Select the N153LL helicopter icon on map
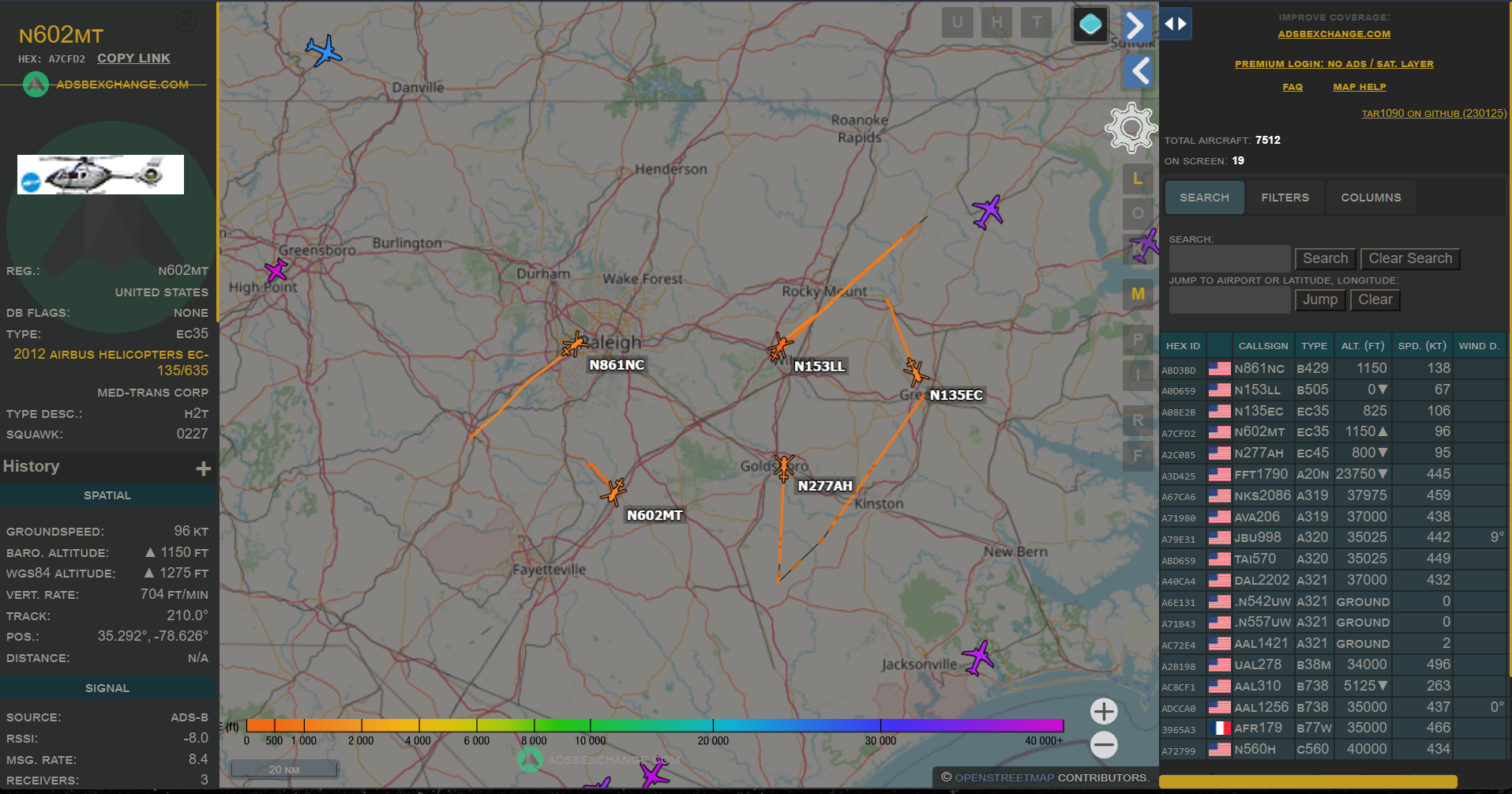The image size is (1512, 794). [x=780, y=346]
